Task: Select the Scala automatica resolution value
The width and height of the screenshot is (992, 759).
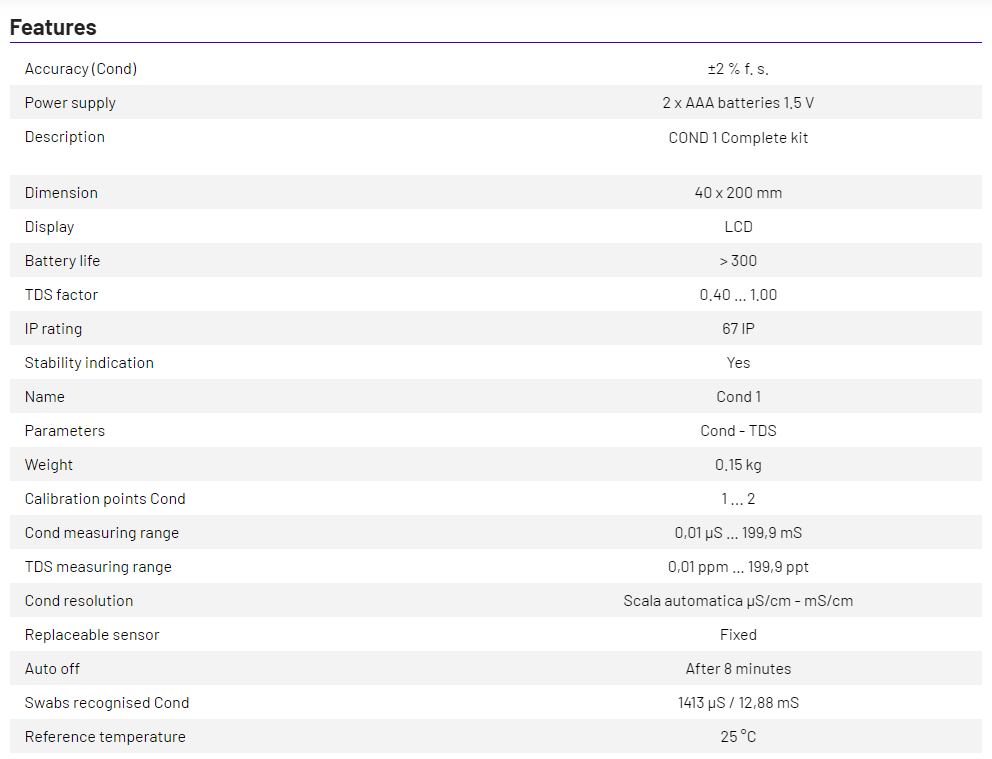Action: click(x=738, y=601)
